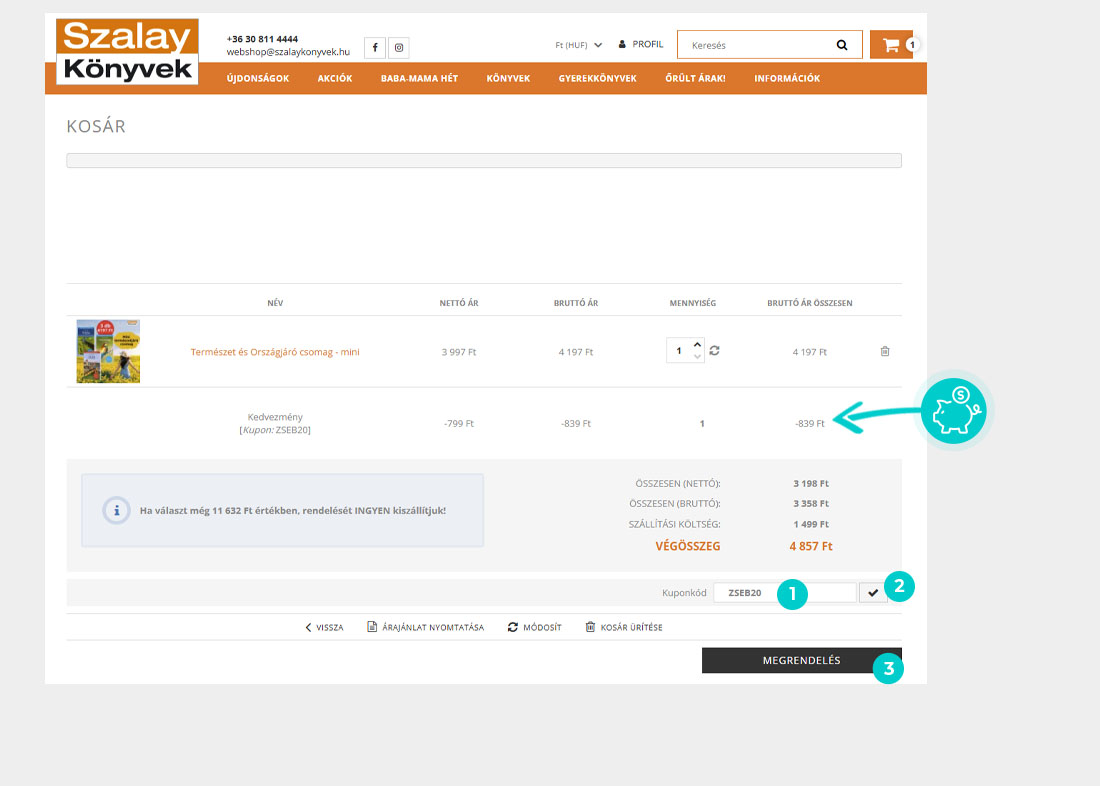Open the PROFIL link
The height and width of the screenshot is (786, 1100).
[647, 44]
